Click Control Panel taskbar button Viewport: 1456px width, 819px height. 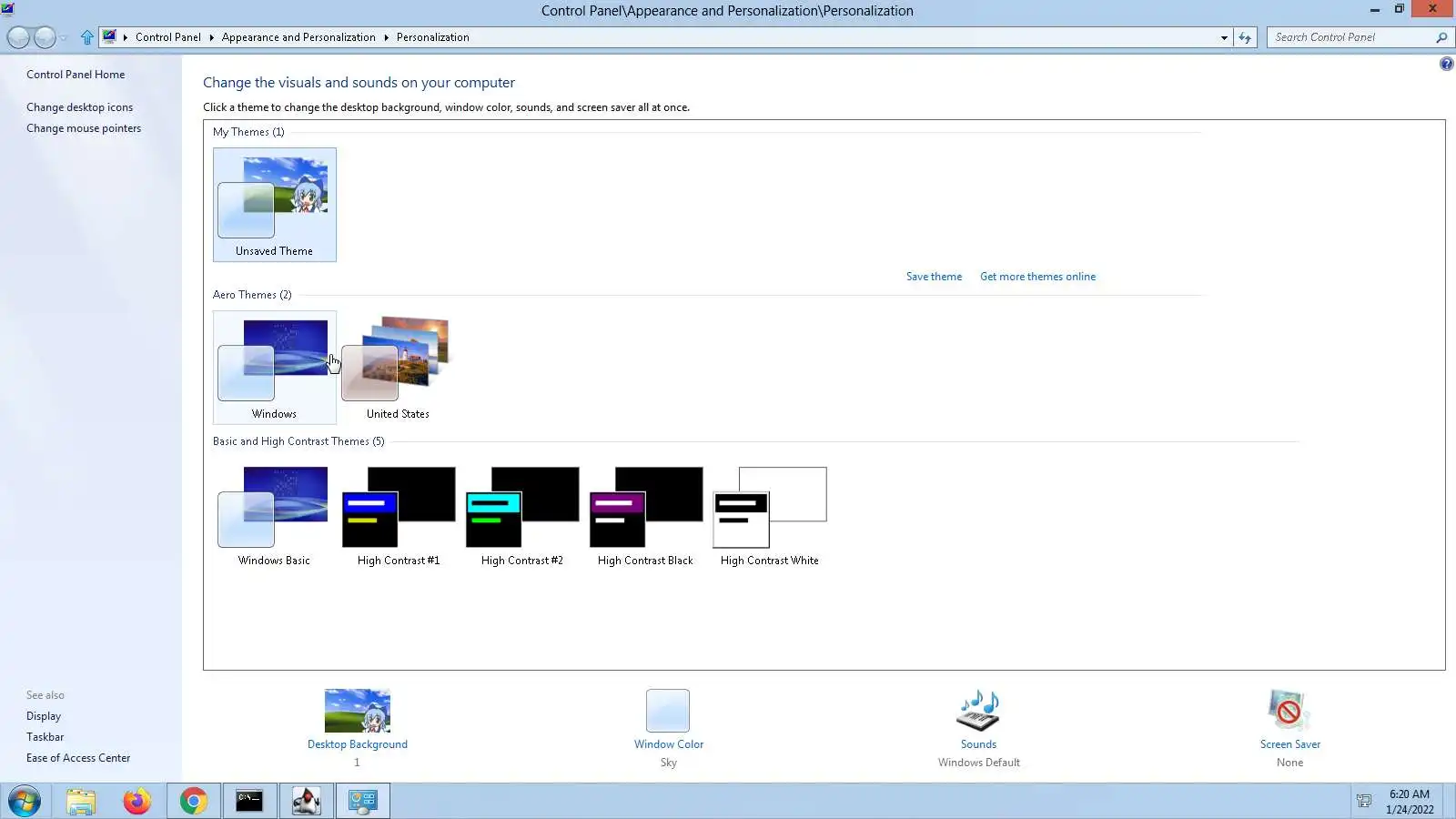[x=363, y=802]
